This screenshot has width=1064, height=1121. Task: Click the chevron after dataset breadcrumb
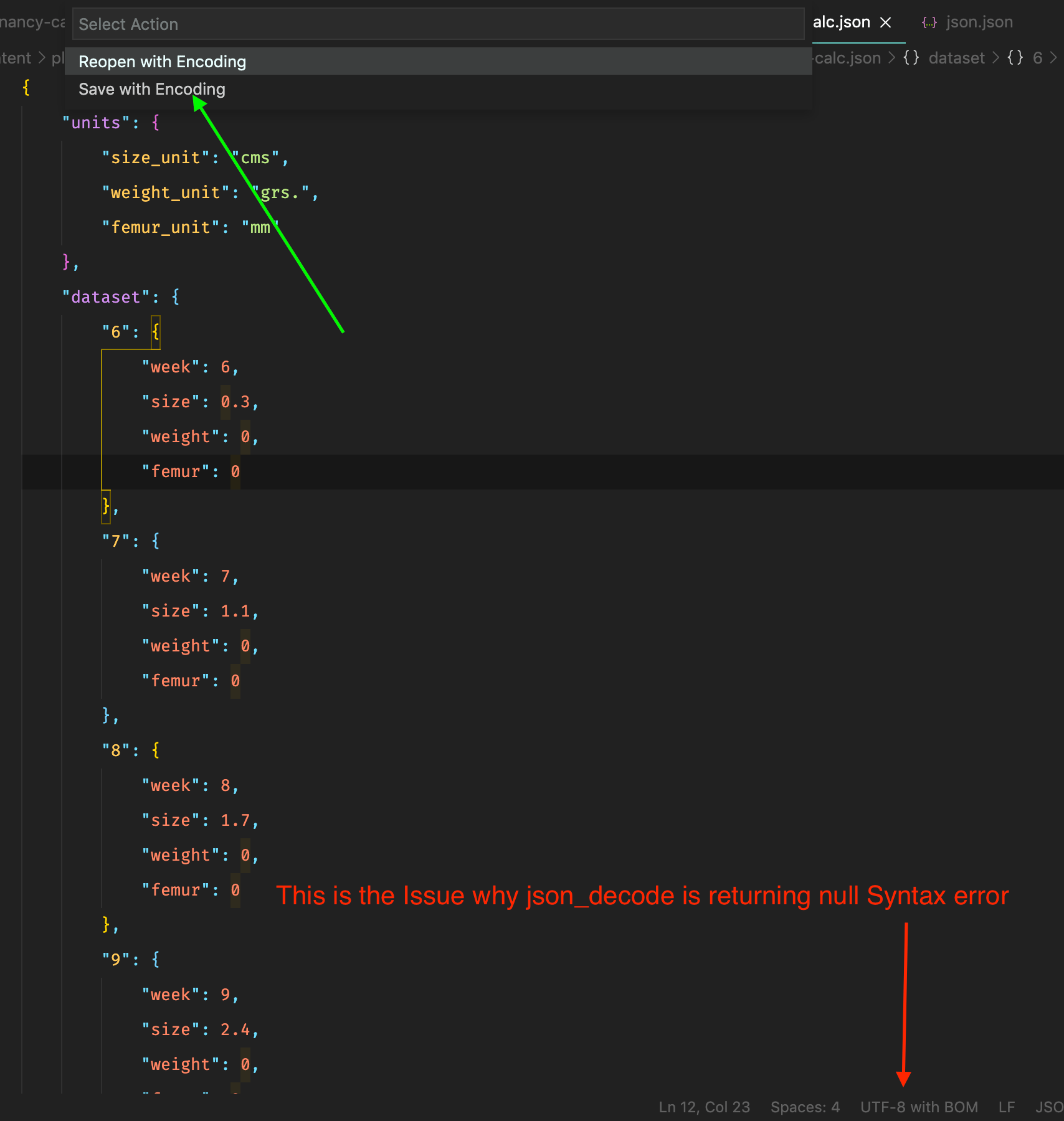pos(995,58)
